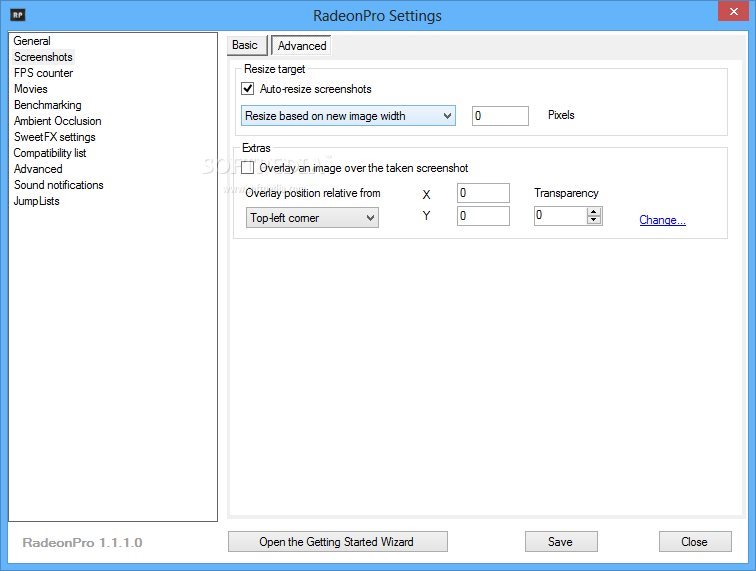The width and height of the screenshot is (756, 571).
Task: Select Ambient Occlusion in the list
Action: point(57,121)
